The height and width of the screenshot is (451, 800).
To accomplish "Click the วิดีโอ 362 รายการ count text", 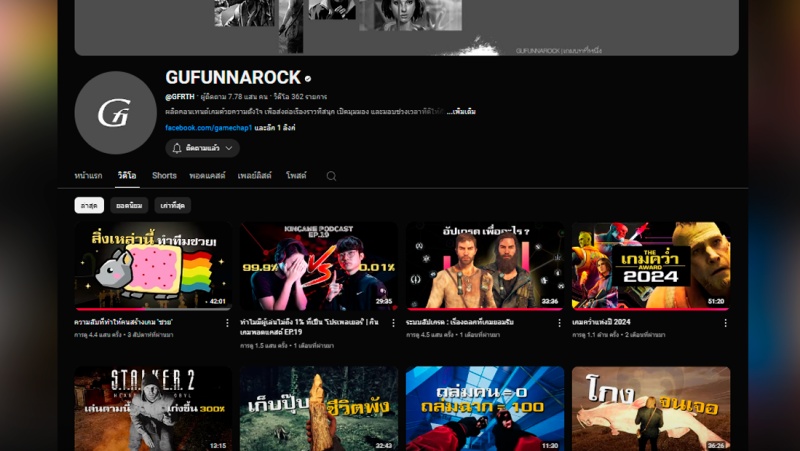I will (x=300, y=96).
